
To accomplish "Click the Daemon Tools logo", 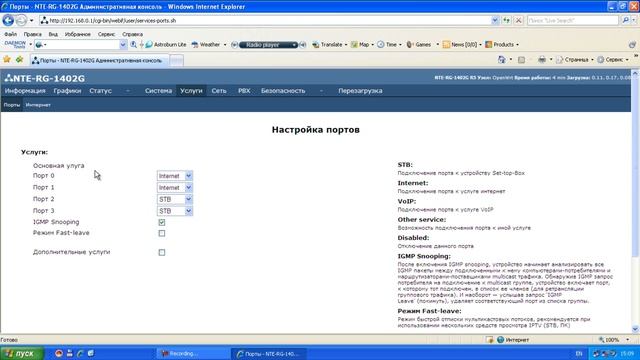I will pyautogui.click(x=15, y=44).
